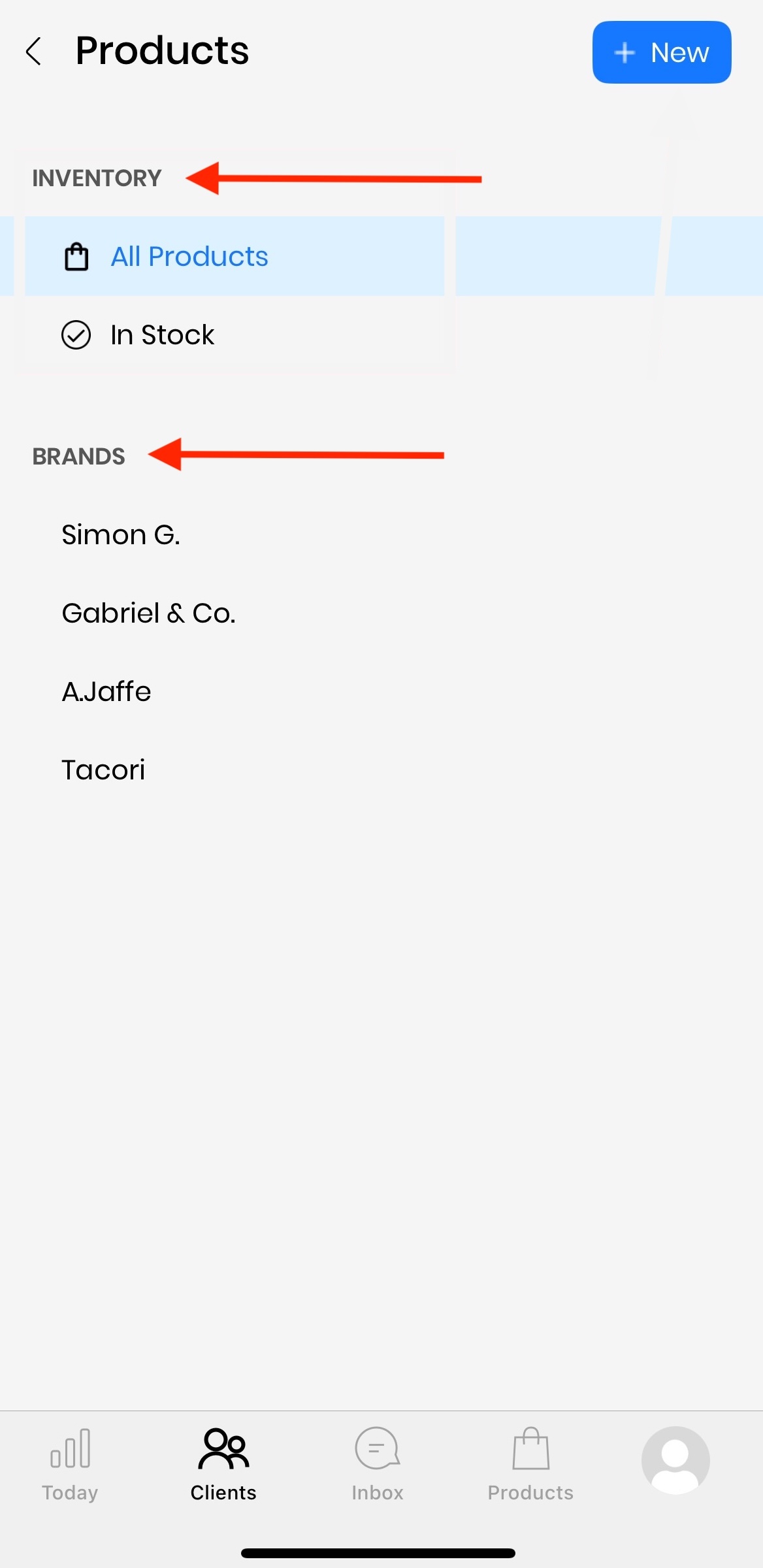Tap the plus icon in New button
The height and width of the screenshot is (1568, 763).
625,52
